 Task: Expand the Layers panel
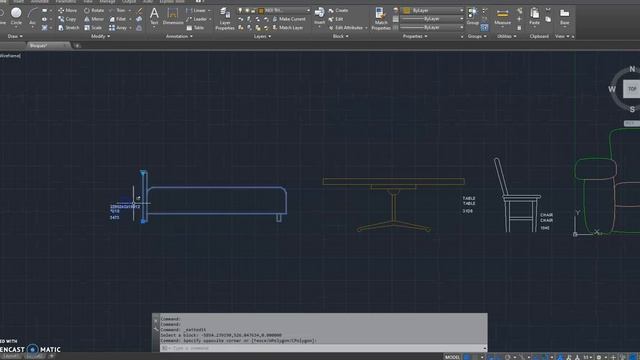(262, 36)
